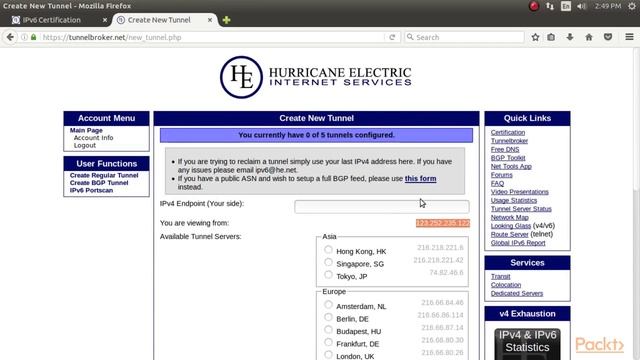Open a new tab with the plus icon
Screen dimensions: 640x360
227,20
